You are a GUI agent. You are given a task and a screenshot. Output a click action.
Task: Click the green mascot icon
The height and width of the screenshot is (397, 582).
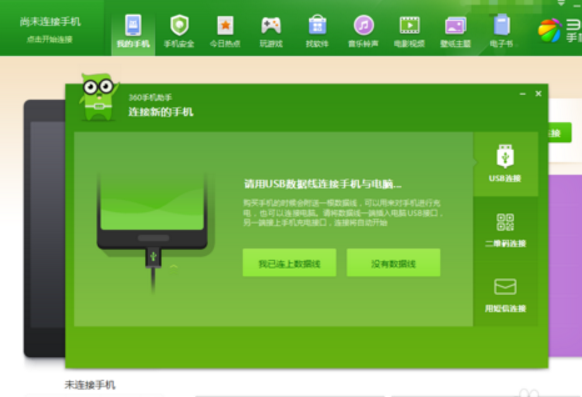click(x=98, y=97)
